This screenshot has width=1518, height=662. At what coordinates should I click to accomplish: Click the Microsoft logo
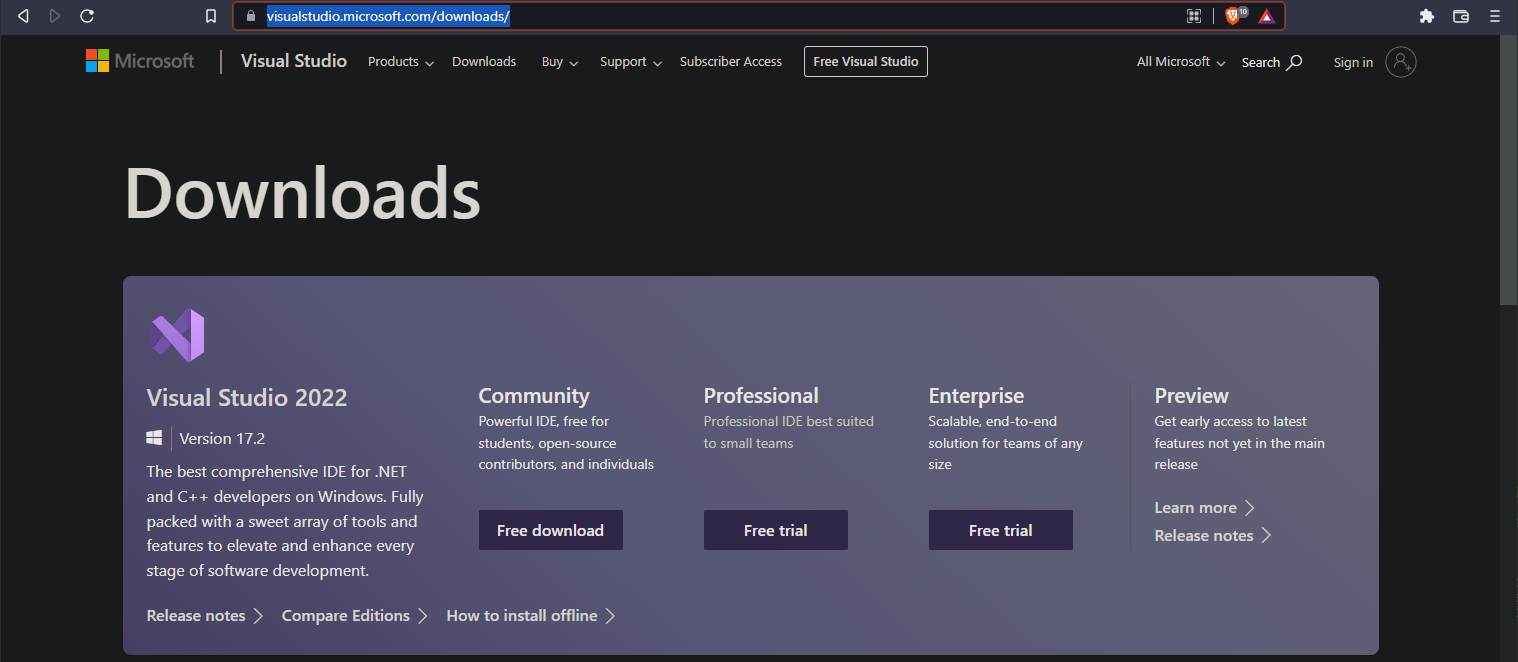pos(140,61)
